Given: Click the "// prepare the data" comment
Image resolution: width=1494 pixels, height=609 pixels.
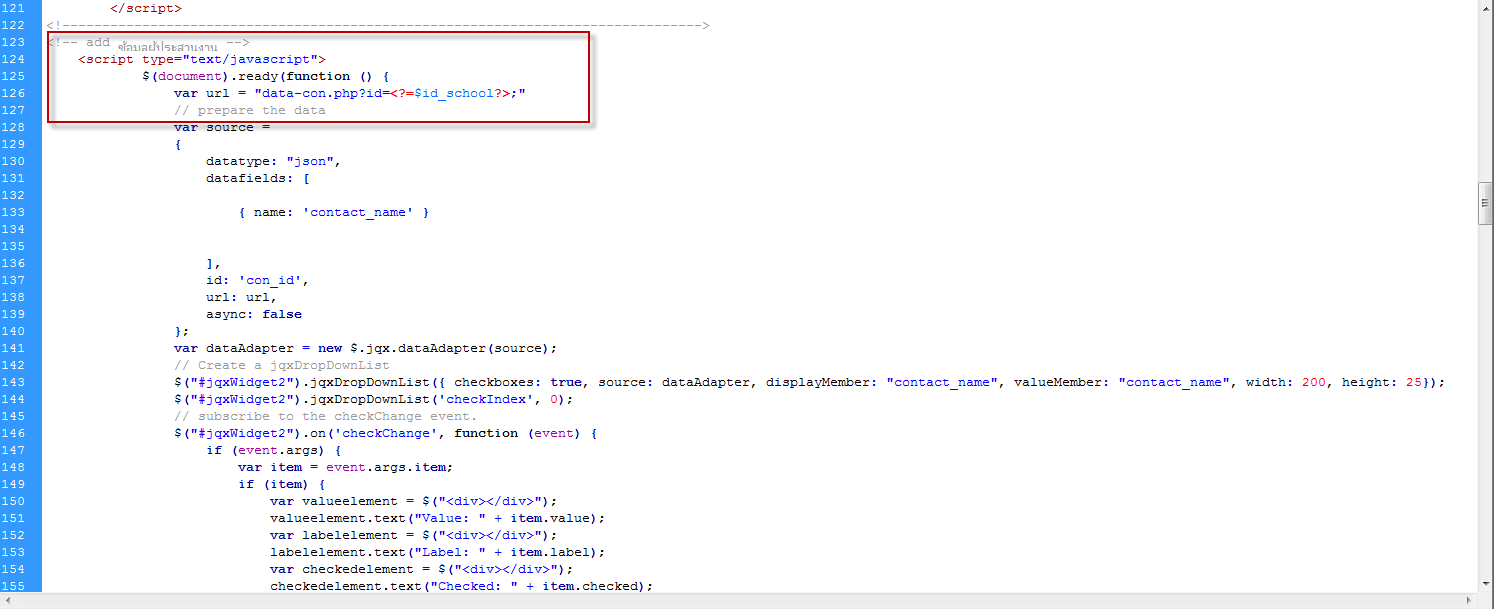Looking at the screenshot, I should pyautogui.click(x=250, y=110).
